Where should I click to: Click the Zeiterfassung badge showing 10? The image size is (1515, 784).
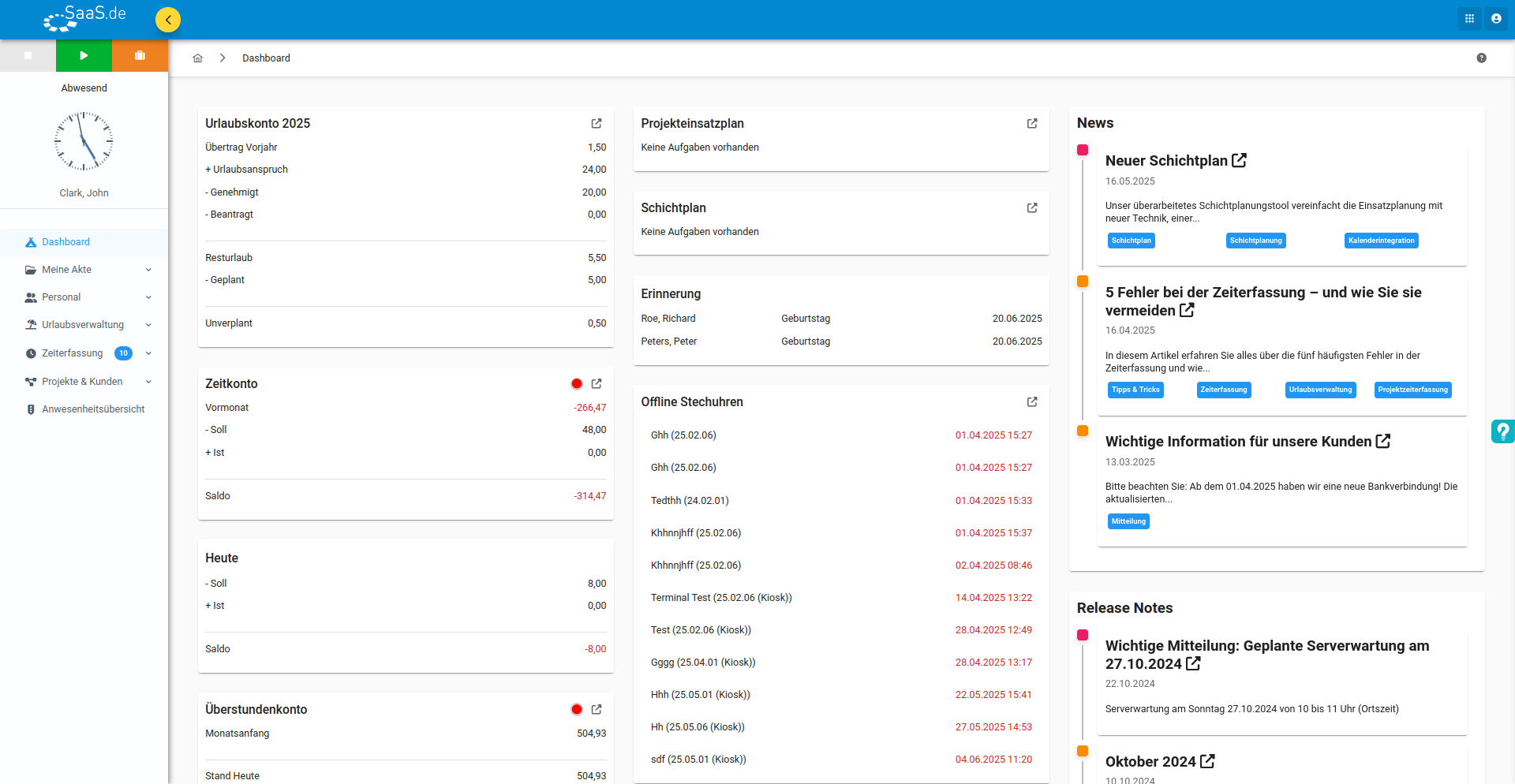(x=123, y=353)
